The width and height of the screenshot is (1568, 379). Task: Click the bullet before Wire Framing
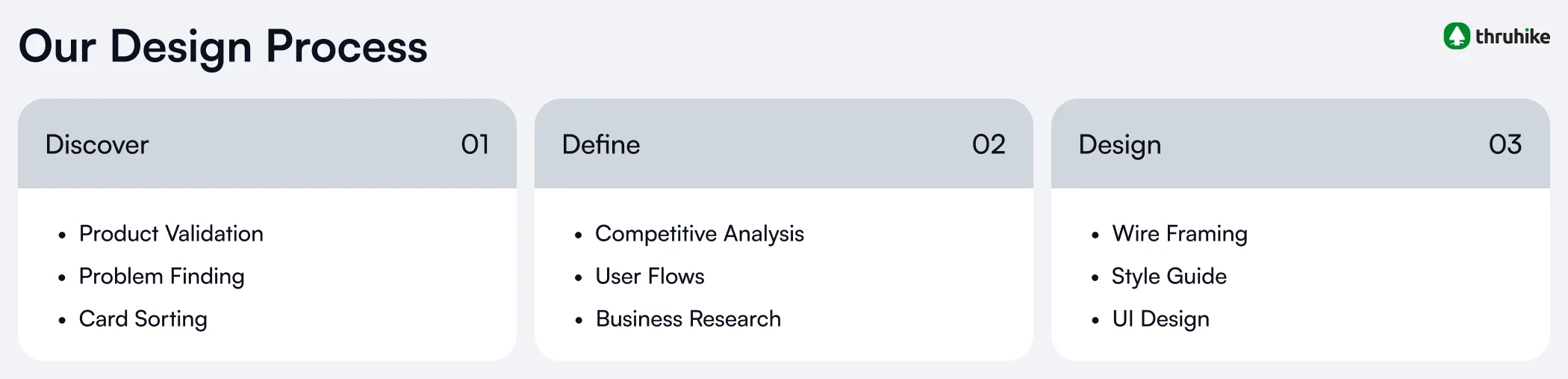point(1095,235)
